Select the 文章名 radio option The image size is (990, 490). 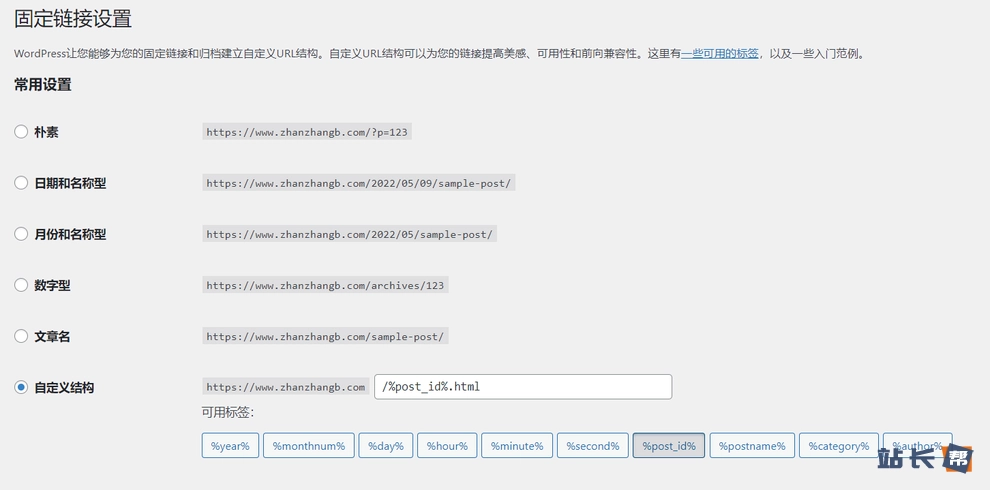click(x=21, y=336)
